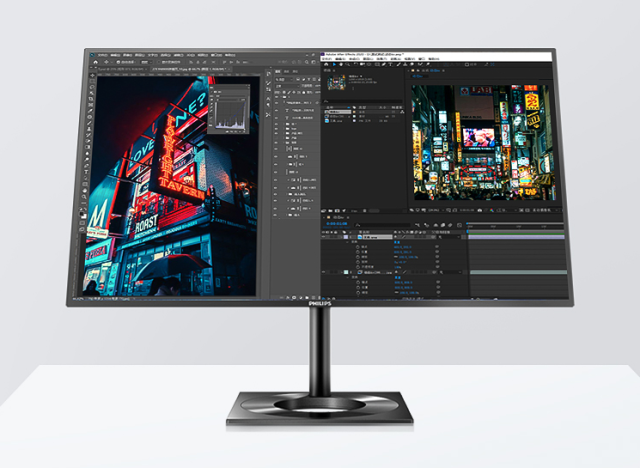
Task: Click the scissors-like icon in Photoshop's collapsed panel strip
Action: pyautogui.click(x=268, y=115)
